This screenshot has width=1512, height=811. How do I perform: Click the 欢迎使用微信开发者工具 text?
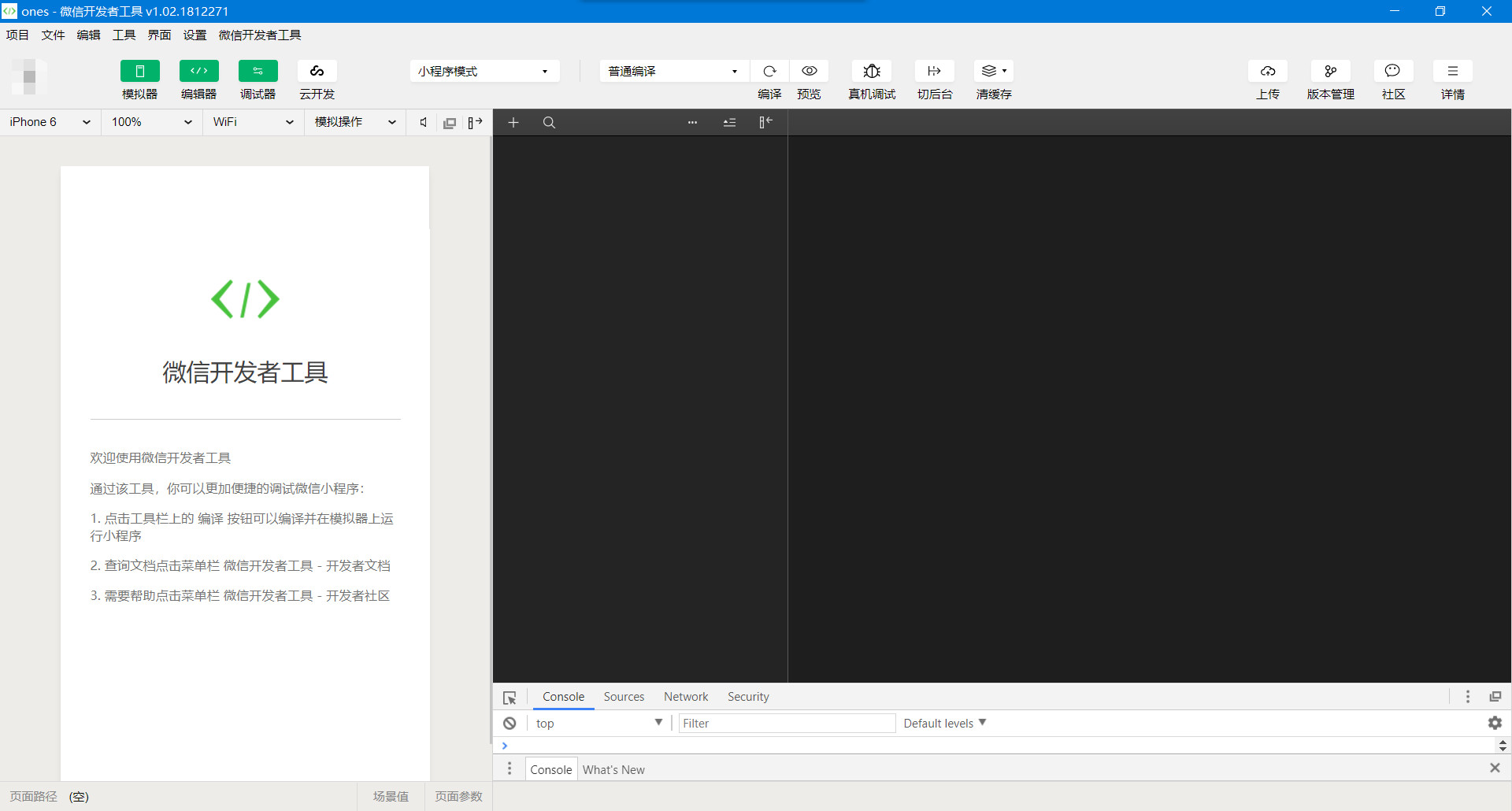point(160,457)
